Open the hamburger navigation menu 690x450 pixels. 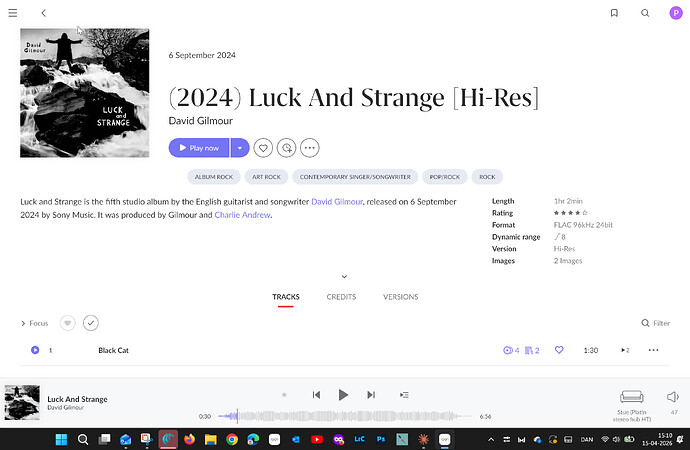pos(13,13)
